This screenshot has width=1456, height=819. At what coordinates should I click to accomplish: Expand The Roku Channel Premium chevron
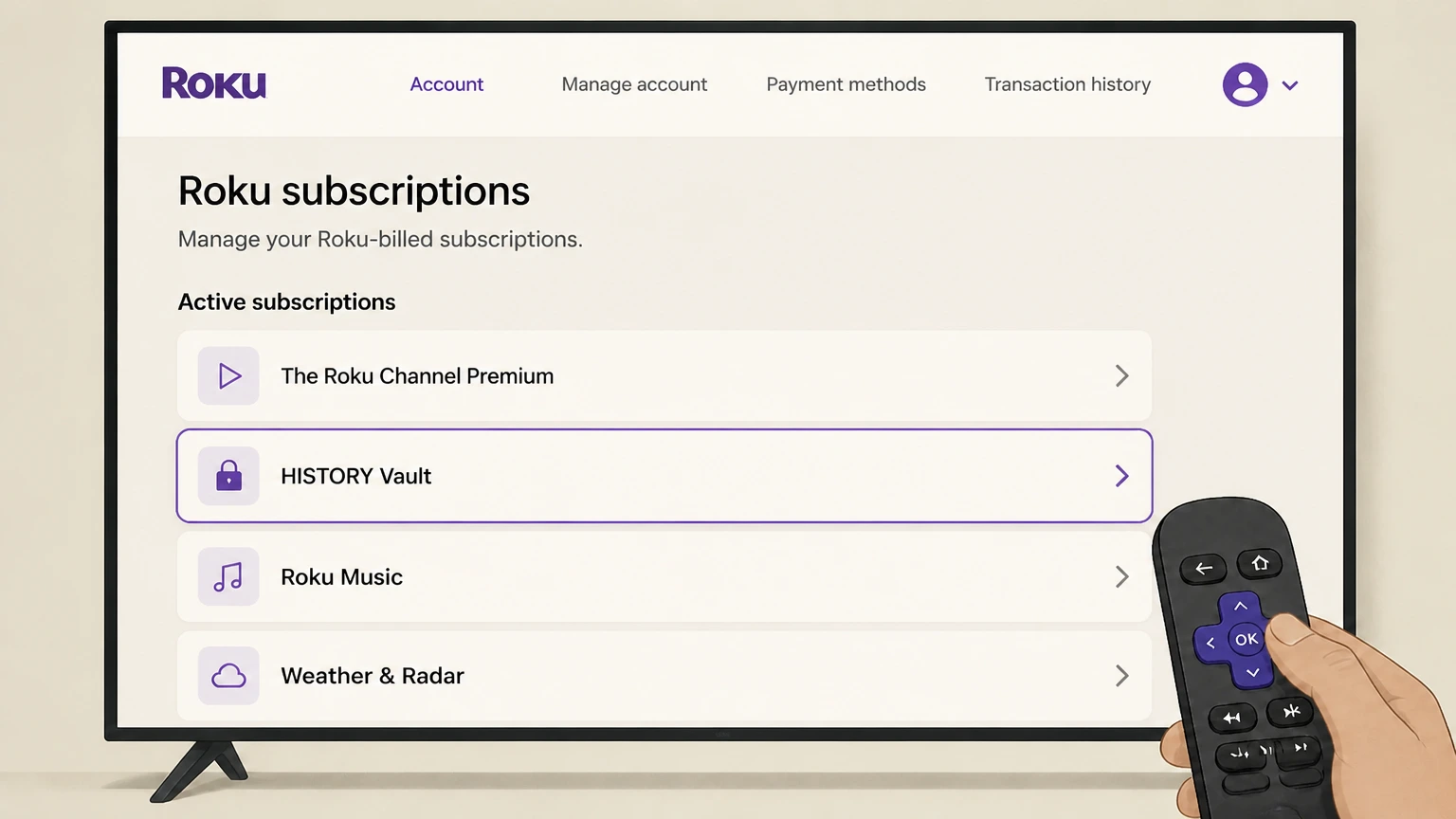pyautogui.click(x=1122, y=376)
